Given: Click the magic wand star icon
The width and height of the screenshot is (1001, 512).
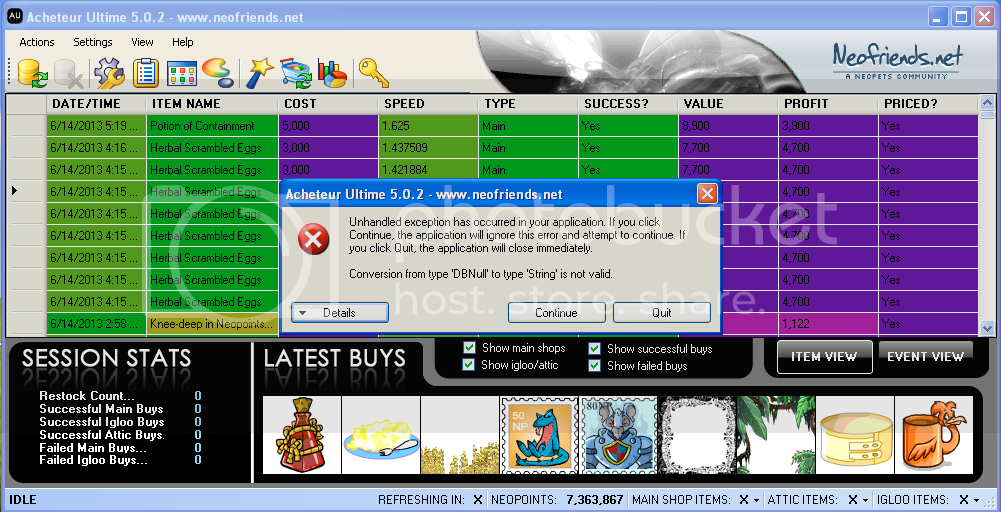Looking at the screenshot, I should pyautogui.click(x=259, y=73).
